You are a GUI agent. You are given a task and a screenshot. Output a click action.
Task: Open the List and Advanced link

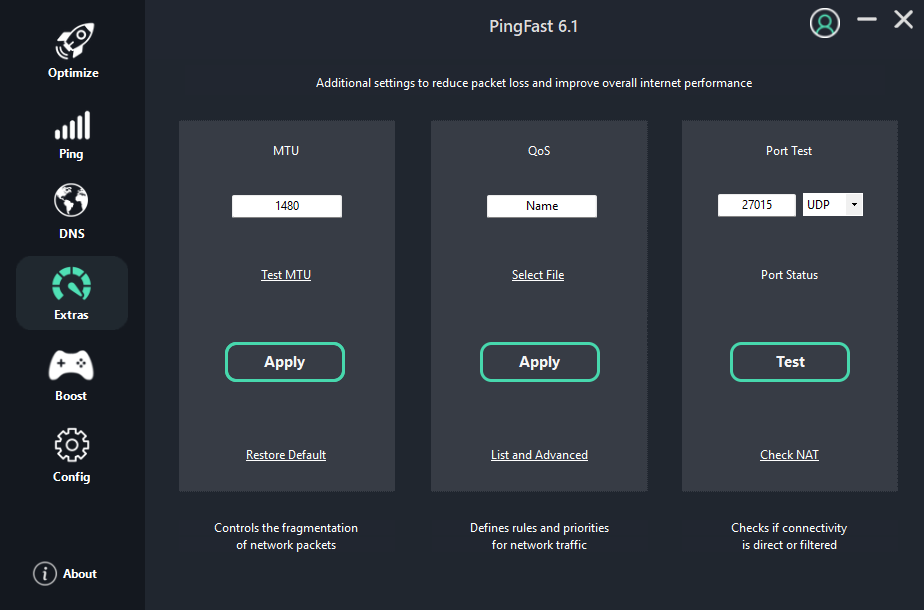coord(539,455)
